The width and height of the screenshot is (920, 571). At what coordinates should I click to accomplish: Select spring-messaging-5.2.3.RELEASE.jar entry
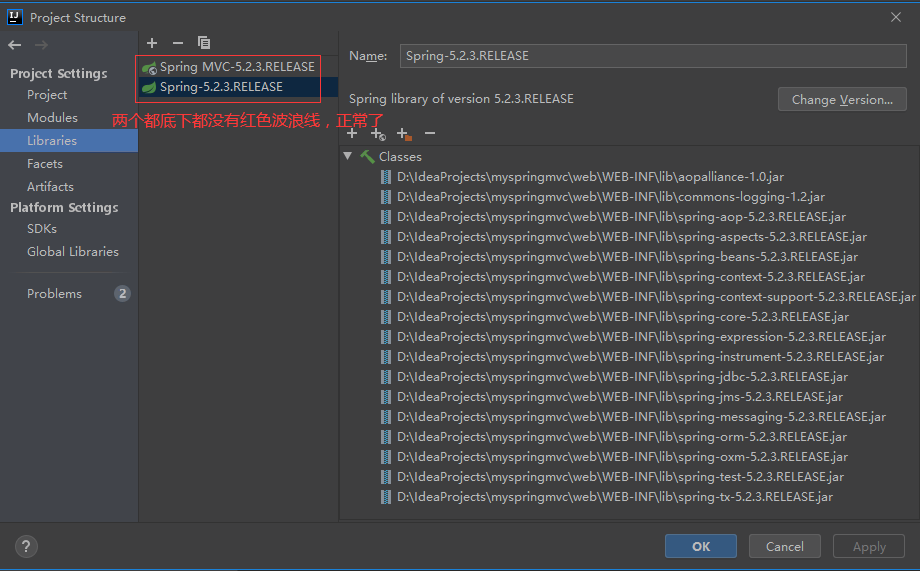[641, 417]
